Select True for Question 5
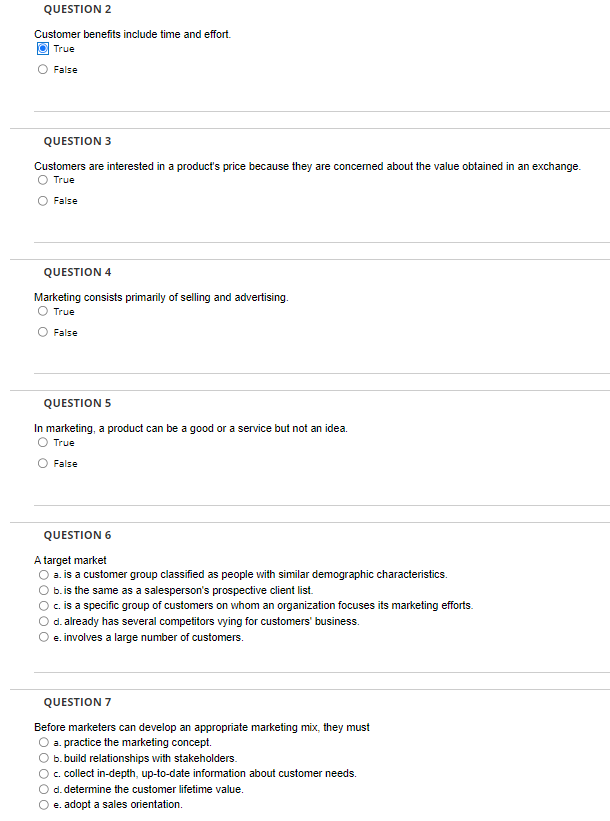 coord(42,442)
